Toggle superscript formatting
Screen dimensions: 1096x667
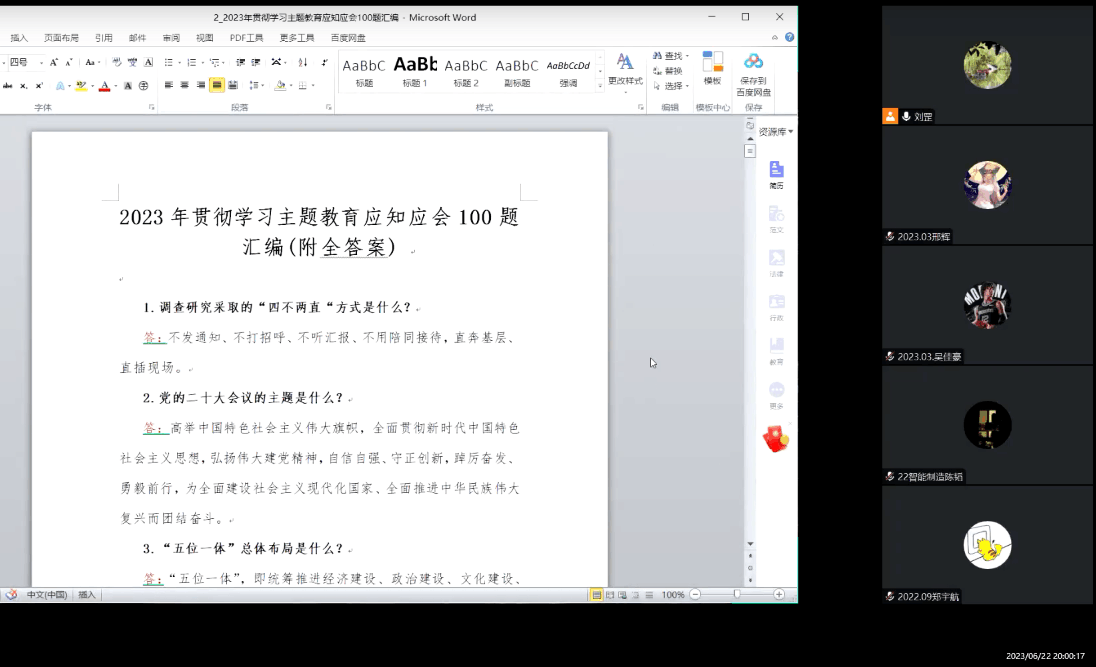[x=38, y=85]
